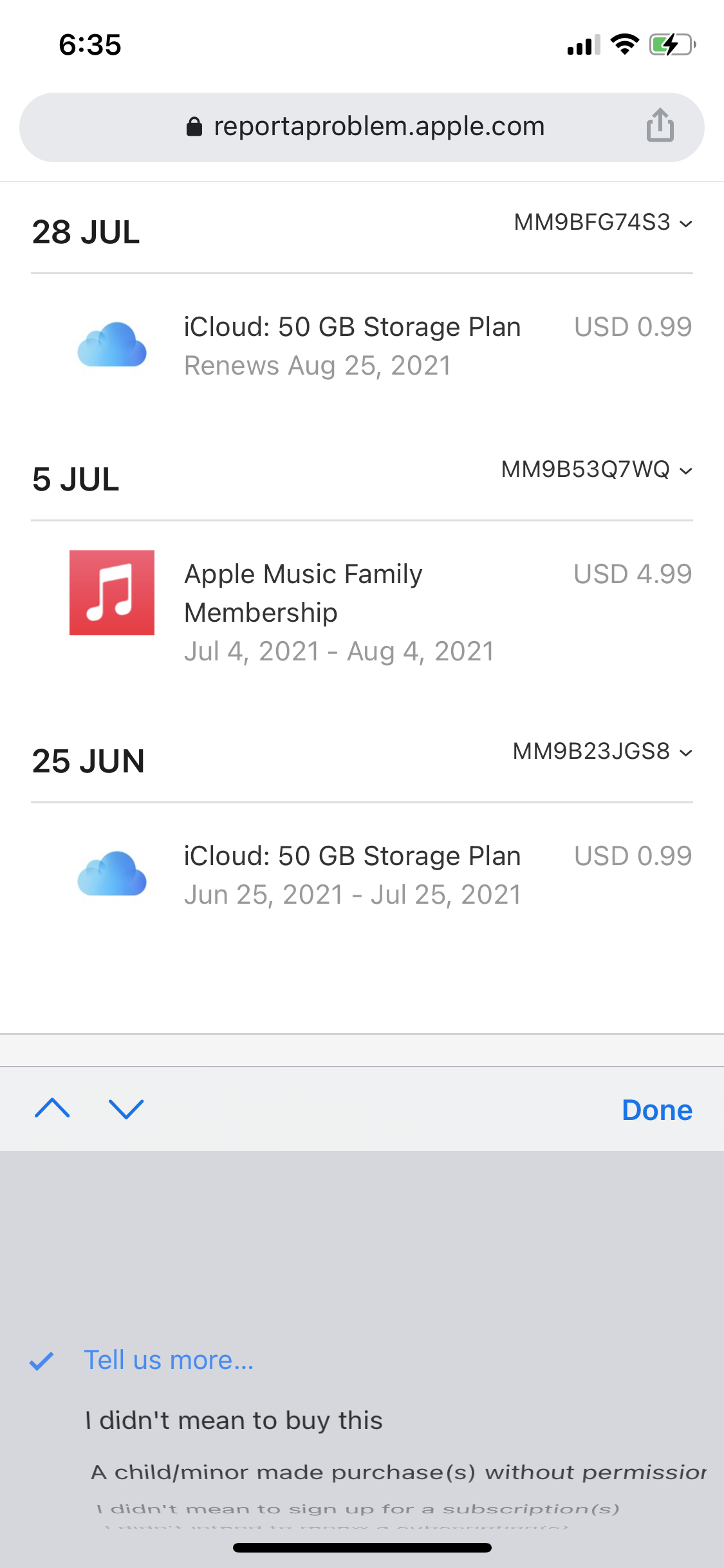The image size is (724, 1568).
Task: Select the checked "Tell us more..." option
Action: [x=169, y=1360]
